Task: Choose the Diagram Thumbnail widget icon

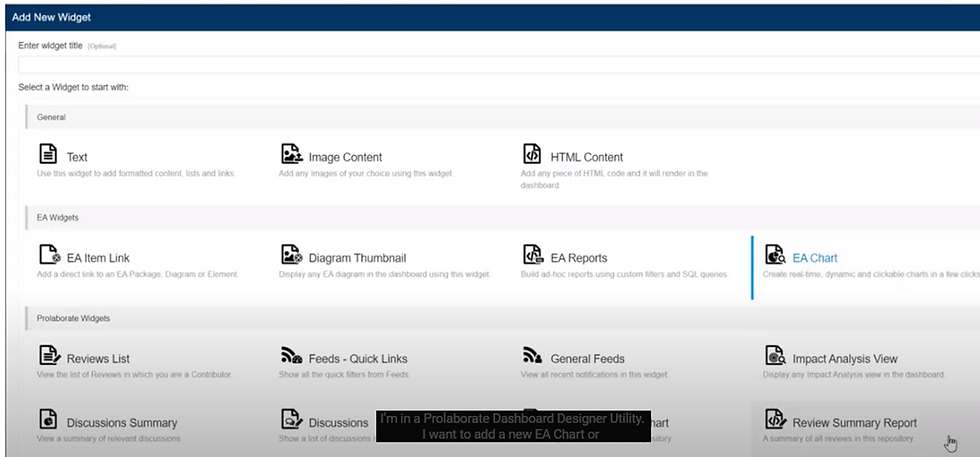Action: tap(292, 254)
